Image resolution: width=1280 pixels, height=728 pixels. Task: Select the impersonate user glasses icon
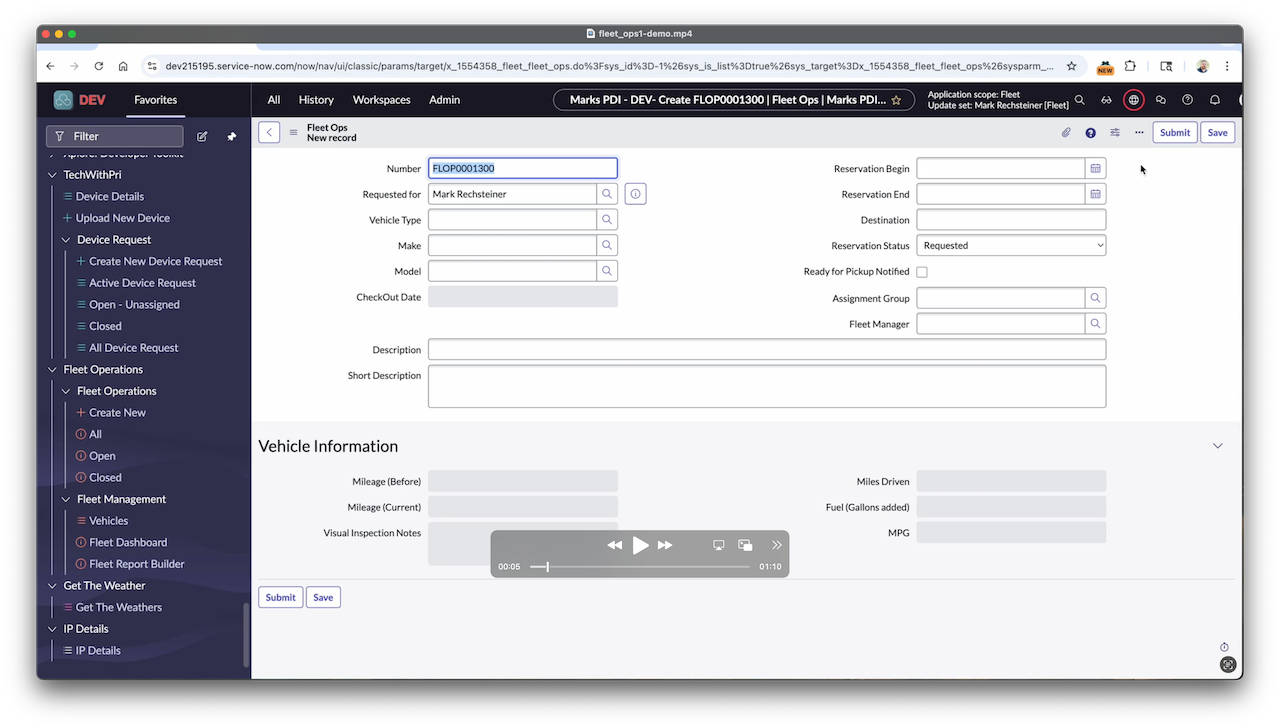[x=1106, y=100]
